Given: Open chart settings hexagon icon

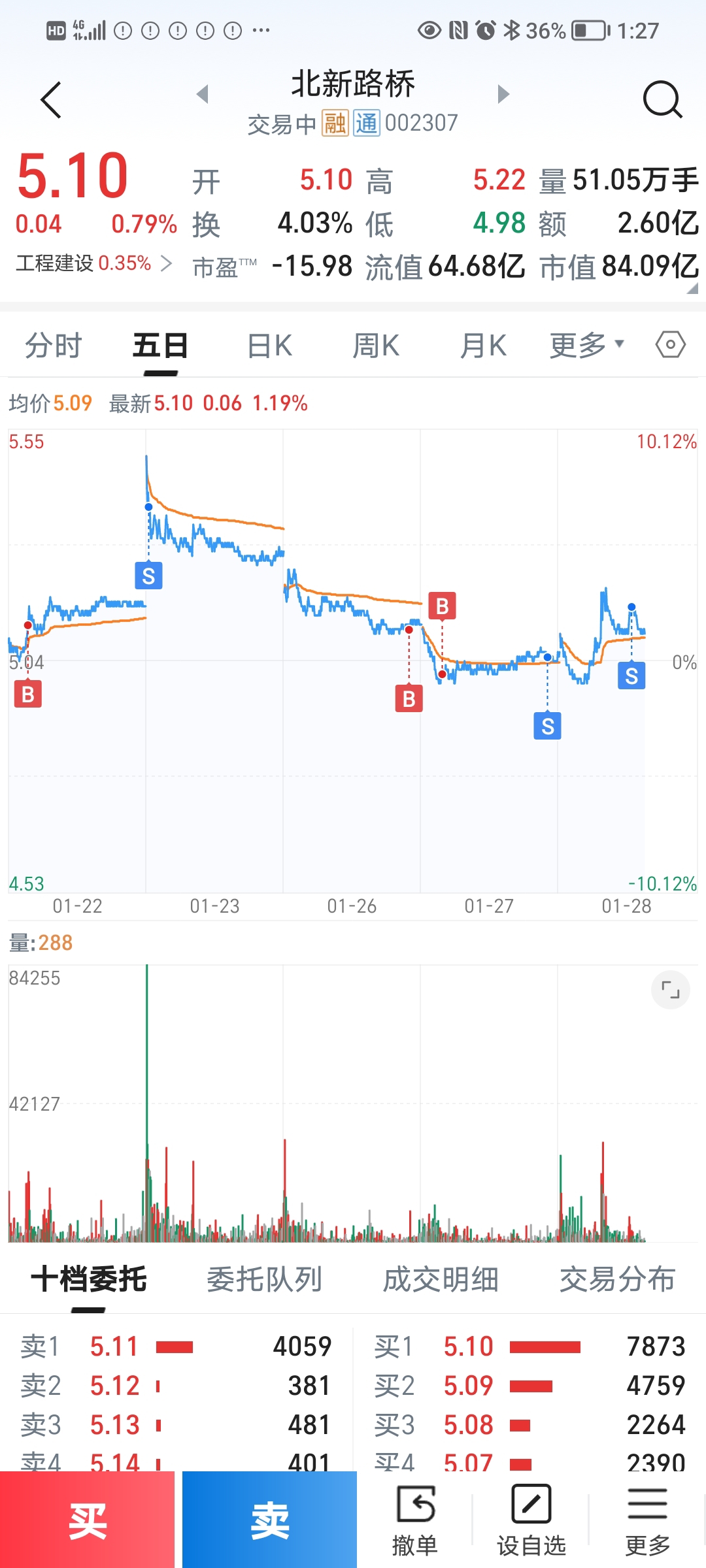Looking at the screenshot, I should (670, 344).
